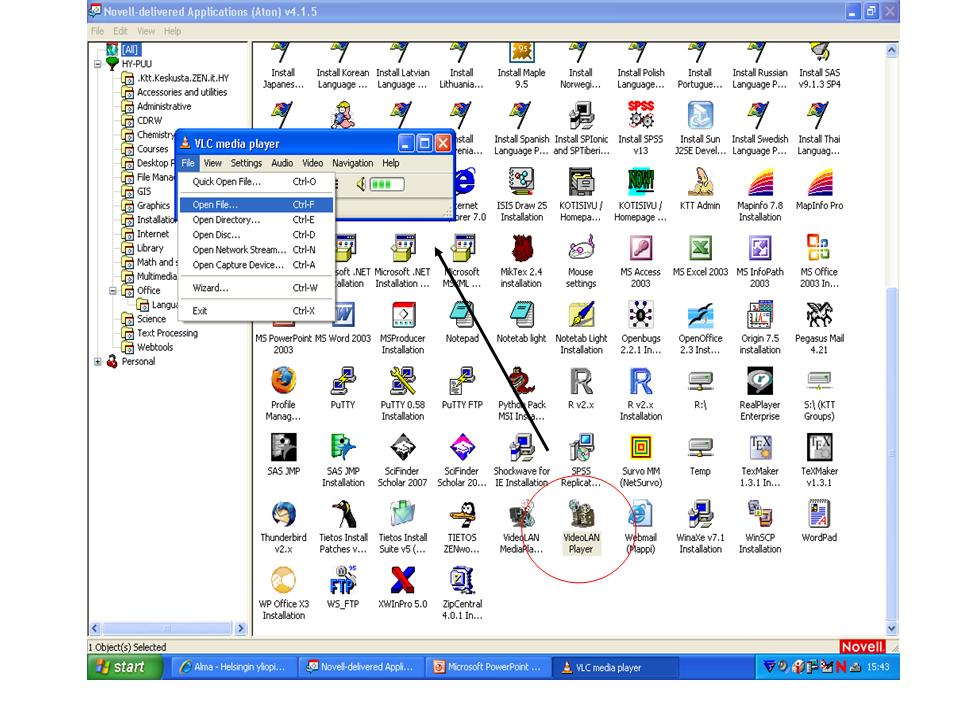Select the [All] tree item
The height and width of the screenshot is (720, 960).
coord(130,50)
